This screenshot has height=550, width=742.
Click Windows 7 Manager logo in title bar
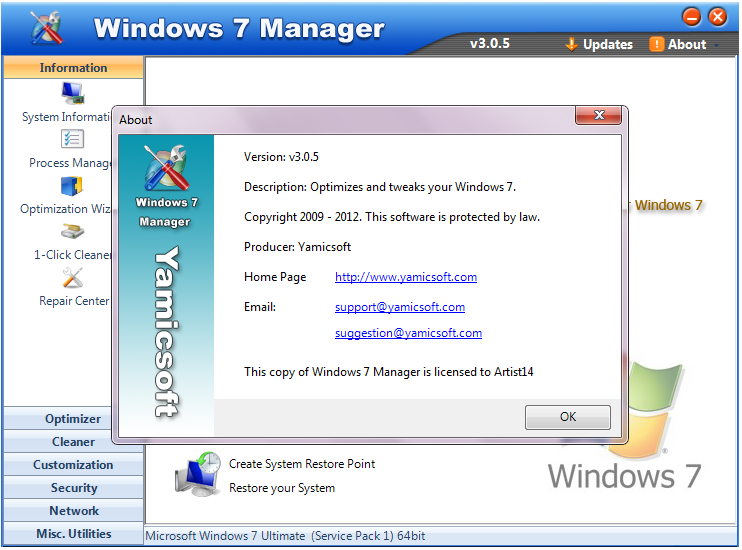pyautogui.click(x=46, y=27)
